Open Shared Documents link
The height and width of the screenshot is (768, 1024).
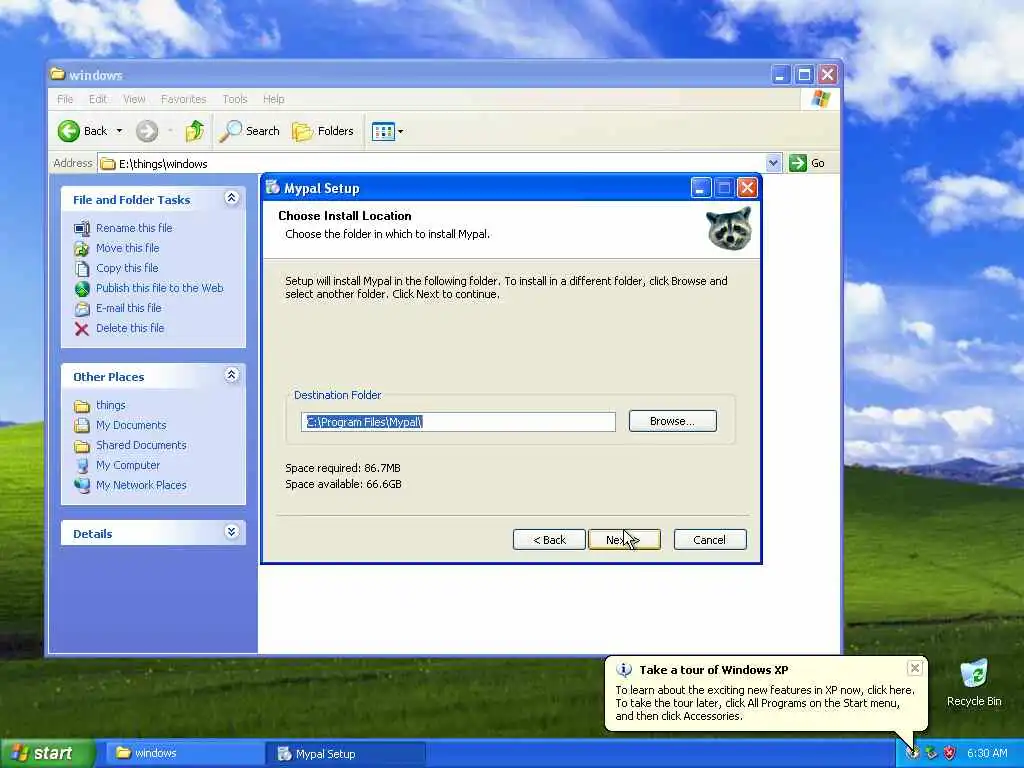[x=141, y=445]
